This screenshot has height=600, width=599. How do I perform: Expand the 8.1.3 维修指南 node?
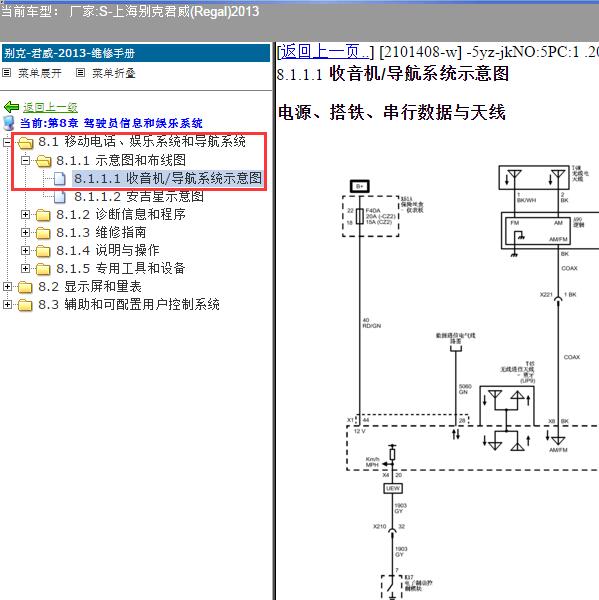25,232
